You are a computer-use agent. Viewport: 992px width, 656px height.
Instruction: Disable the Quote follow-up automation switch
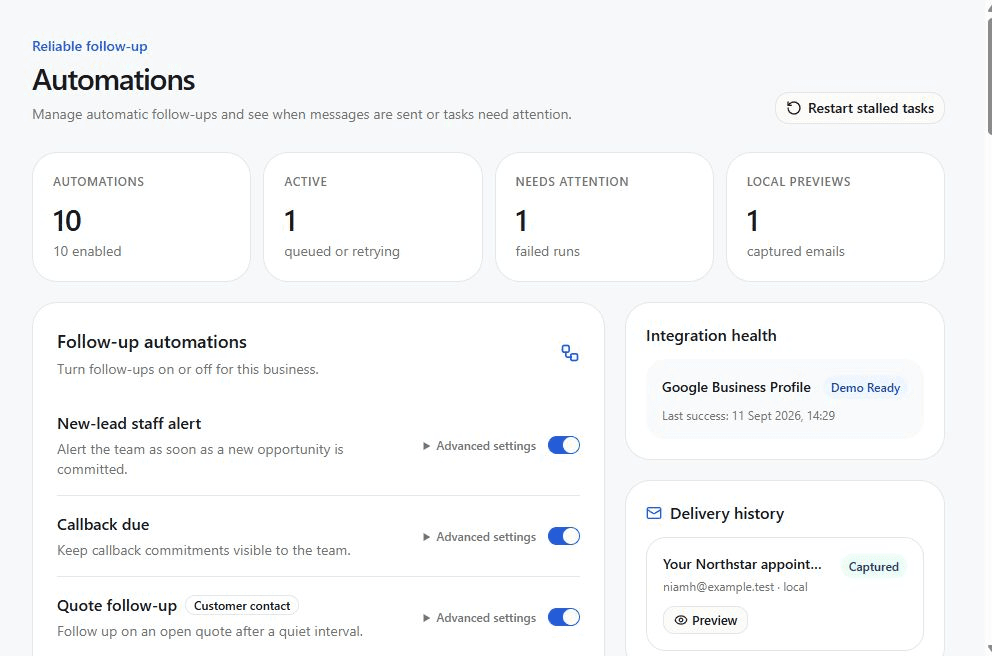tap(564, 617)
